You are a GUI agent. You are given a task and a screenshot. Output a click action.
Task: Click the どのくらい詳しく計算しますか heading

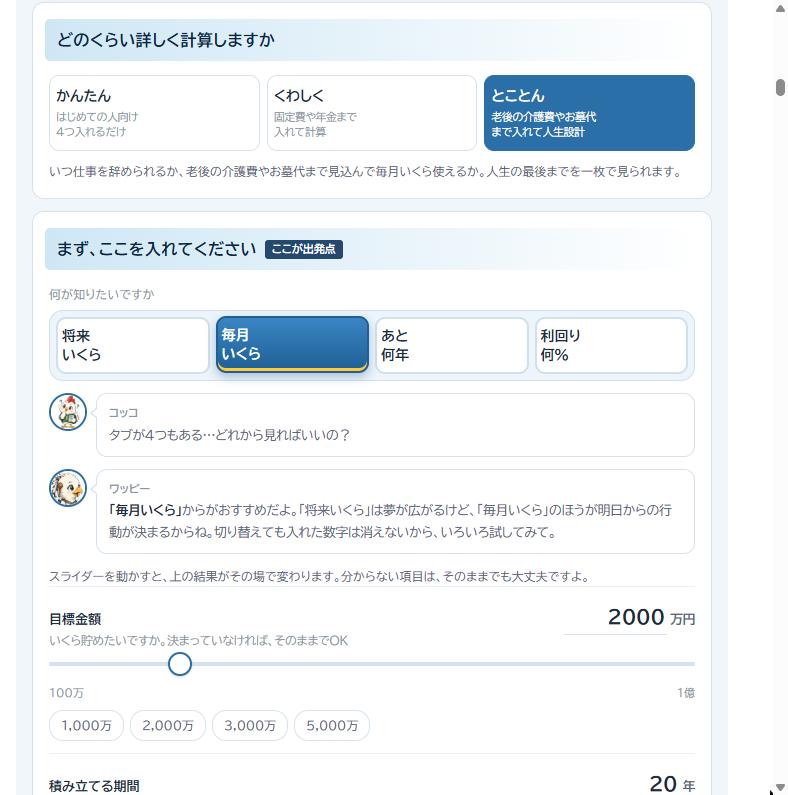[166, 40]
